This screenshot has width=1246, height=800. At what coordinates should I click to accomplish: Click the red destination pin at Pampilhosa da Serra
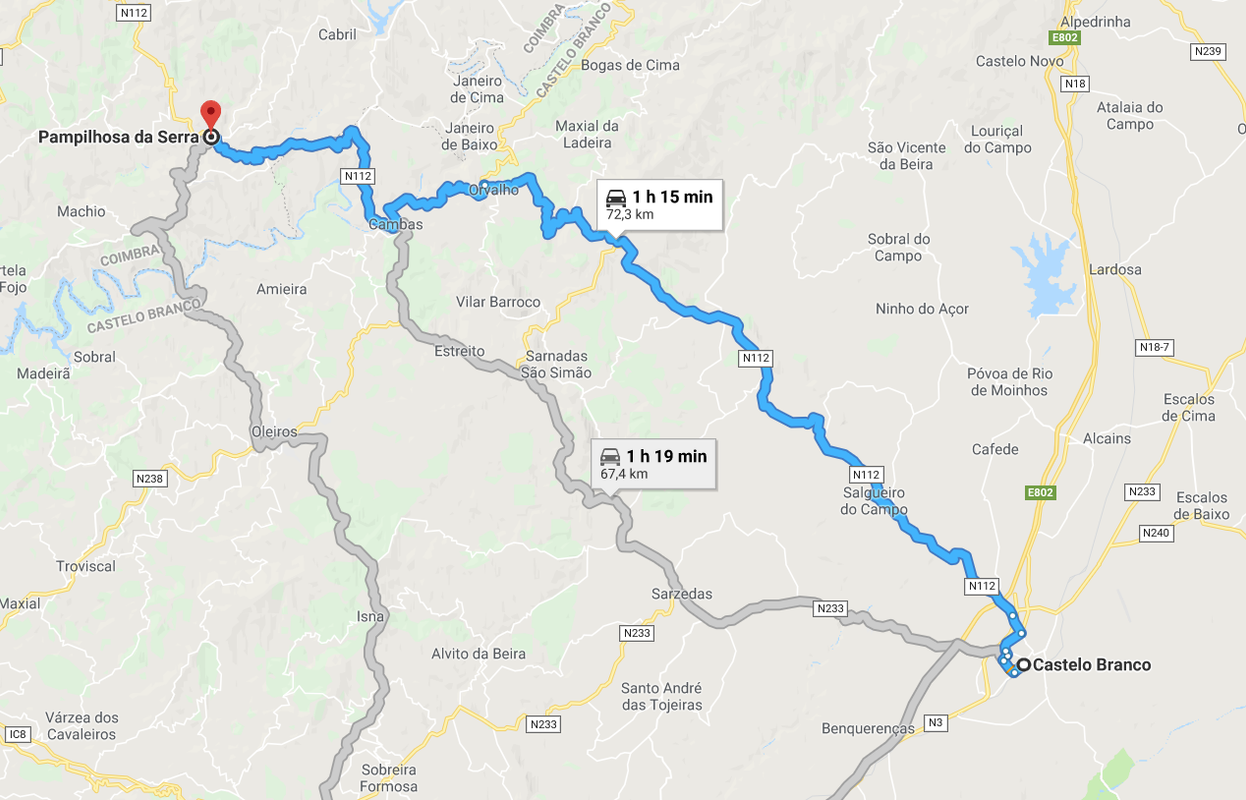click(210, 113)
